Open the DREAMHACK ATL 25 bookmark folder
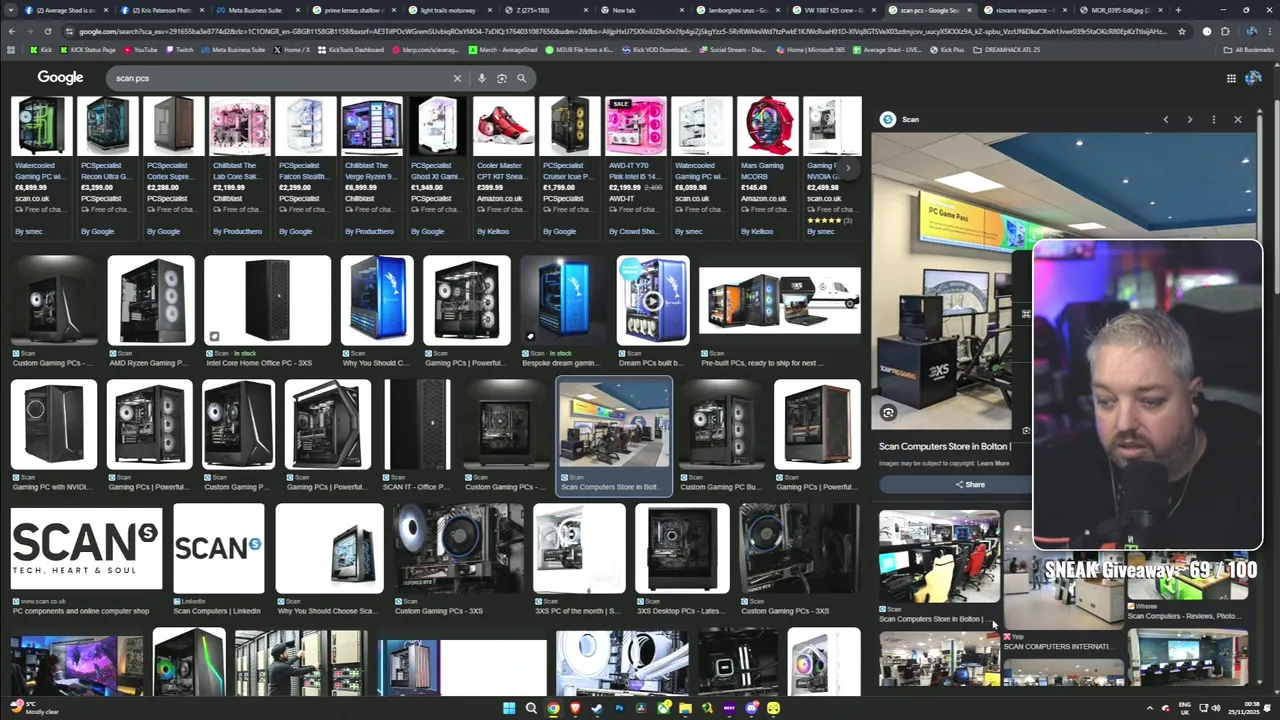Image resolution: width=1280 pixels, height=720 pixels. click(1007, 49)
